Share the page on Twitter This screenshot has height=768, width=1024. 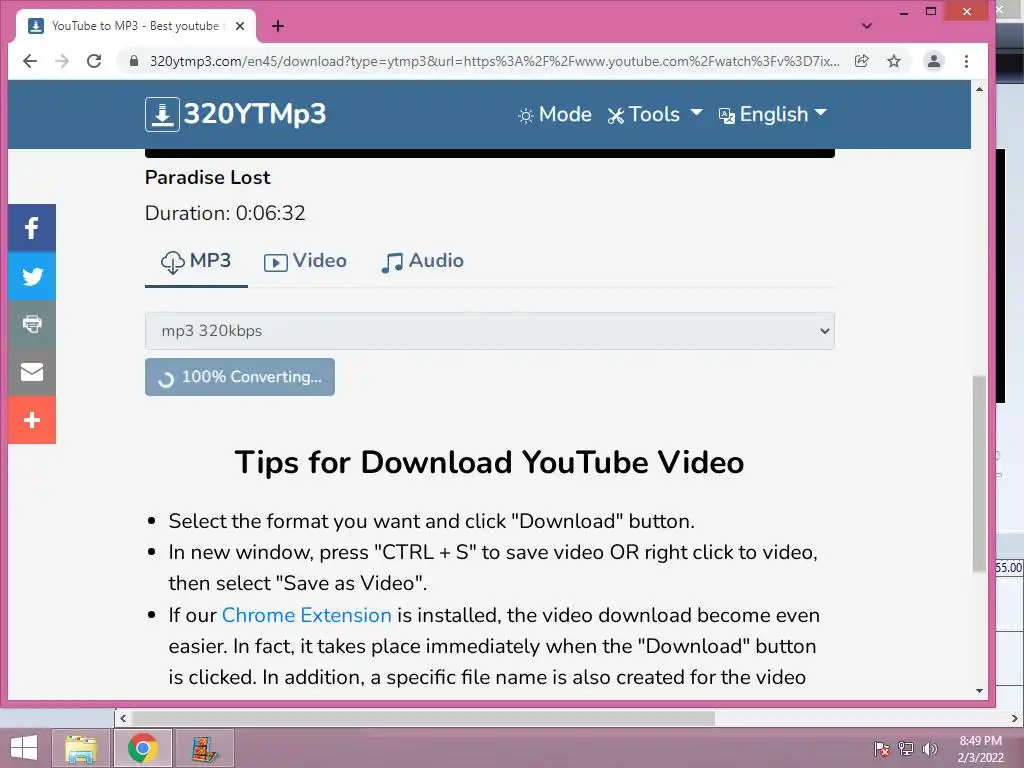[31, 276]
